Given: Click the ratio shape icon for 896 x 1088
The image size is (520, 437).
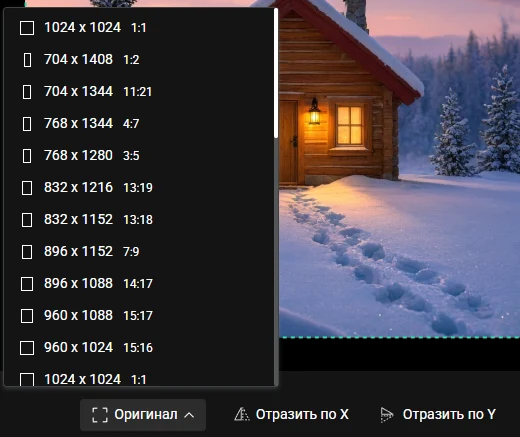Looking at the screenshot, I should click(27, 284).
